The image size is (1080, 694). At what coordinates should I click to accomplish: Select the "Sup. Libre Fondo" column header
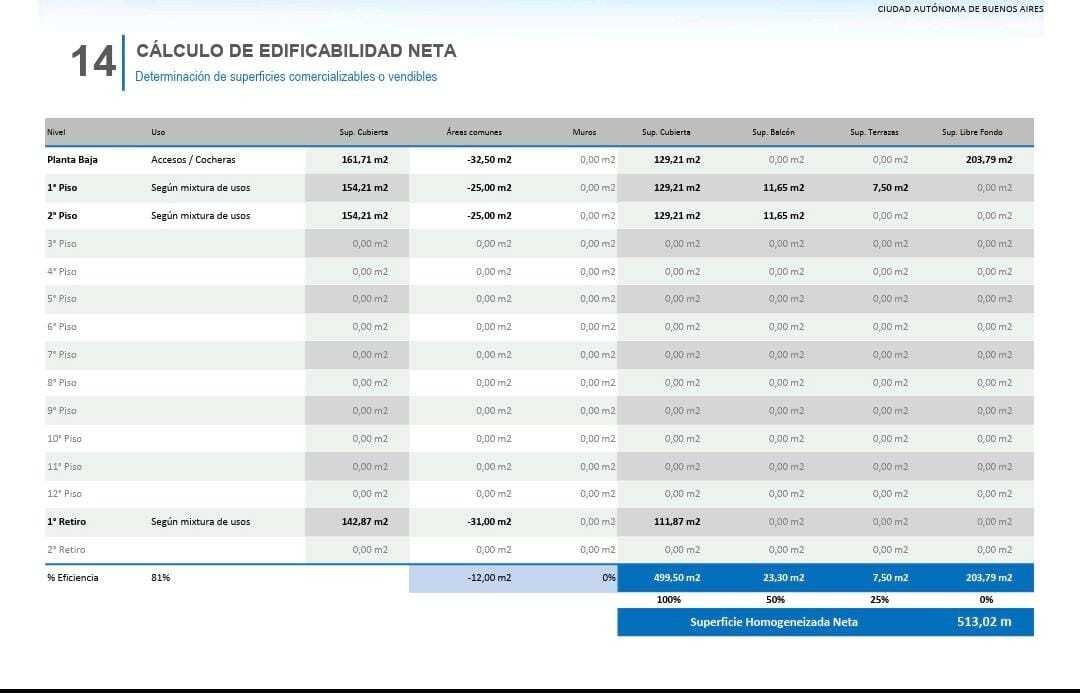tap(972, 132)
